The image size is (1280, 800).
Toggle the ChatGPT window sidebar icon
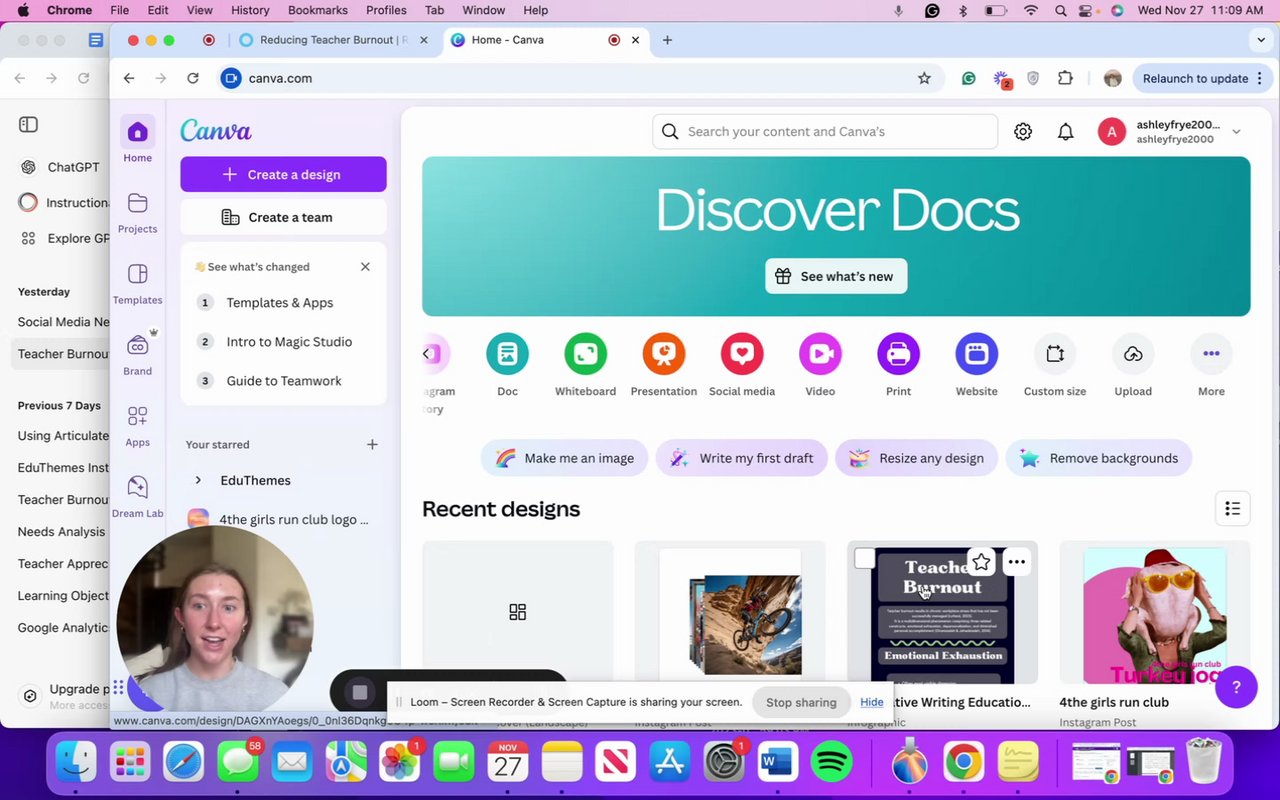point(28,125)
